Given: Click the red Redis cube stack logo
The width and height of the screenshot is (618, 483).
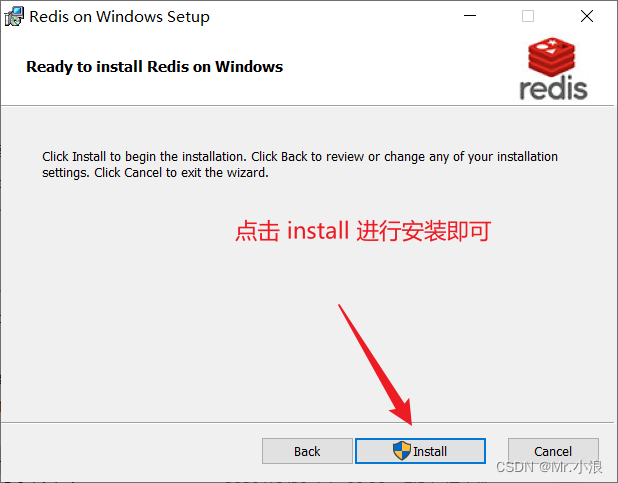Looking at the screenshot, I should pyautogui.click(x=551, y=57).
